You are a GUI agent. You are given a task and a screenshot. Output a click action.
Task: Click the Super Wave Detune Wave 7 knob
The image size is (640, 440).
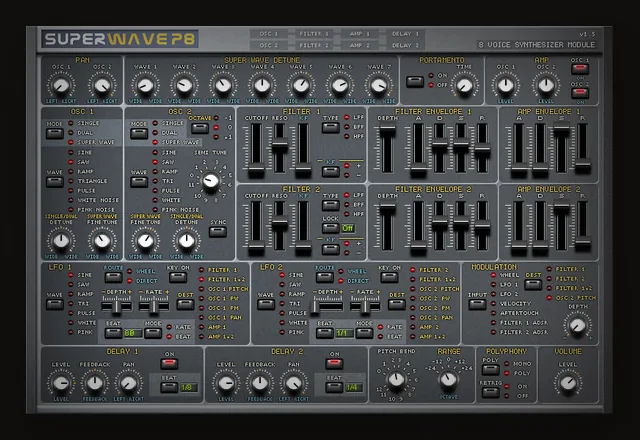[379, 86]
